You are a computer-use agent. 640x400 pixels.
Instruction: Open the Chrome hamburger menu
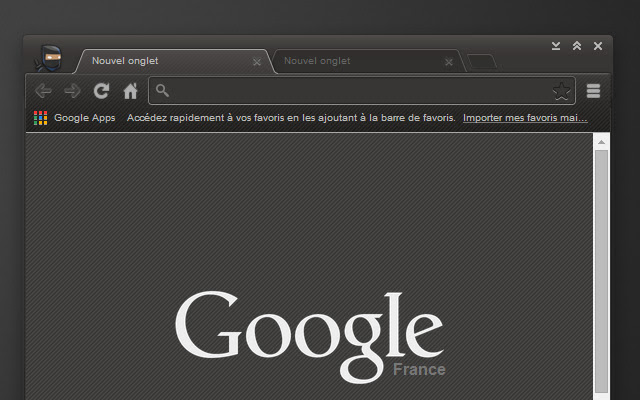(593, 91)
